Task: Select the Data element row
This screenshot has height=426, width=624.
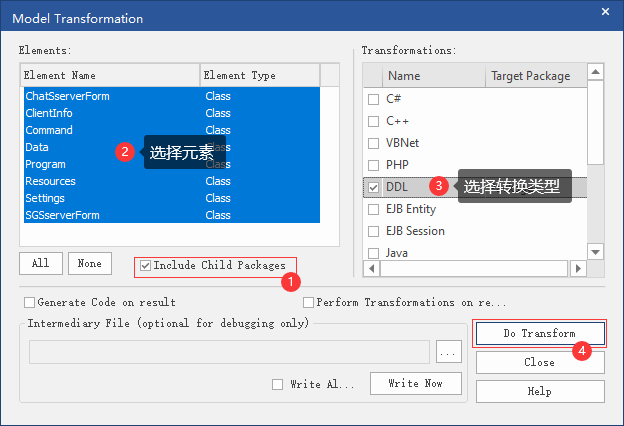Action: point(172,147)
